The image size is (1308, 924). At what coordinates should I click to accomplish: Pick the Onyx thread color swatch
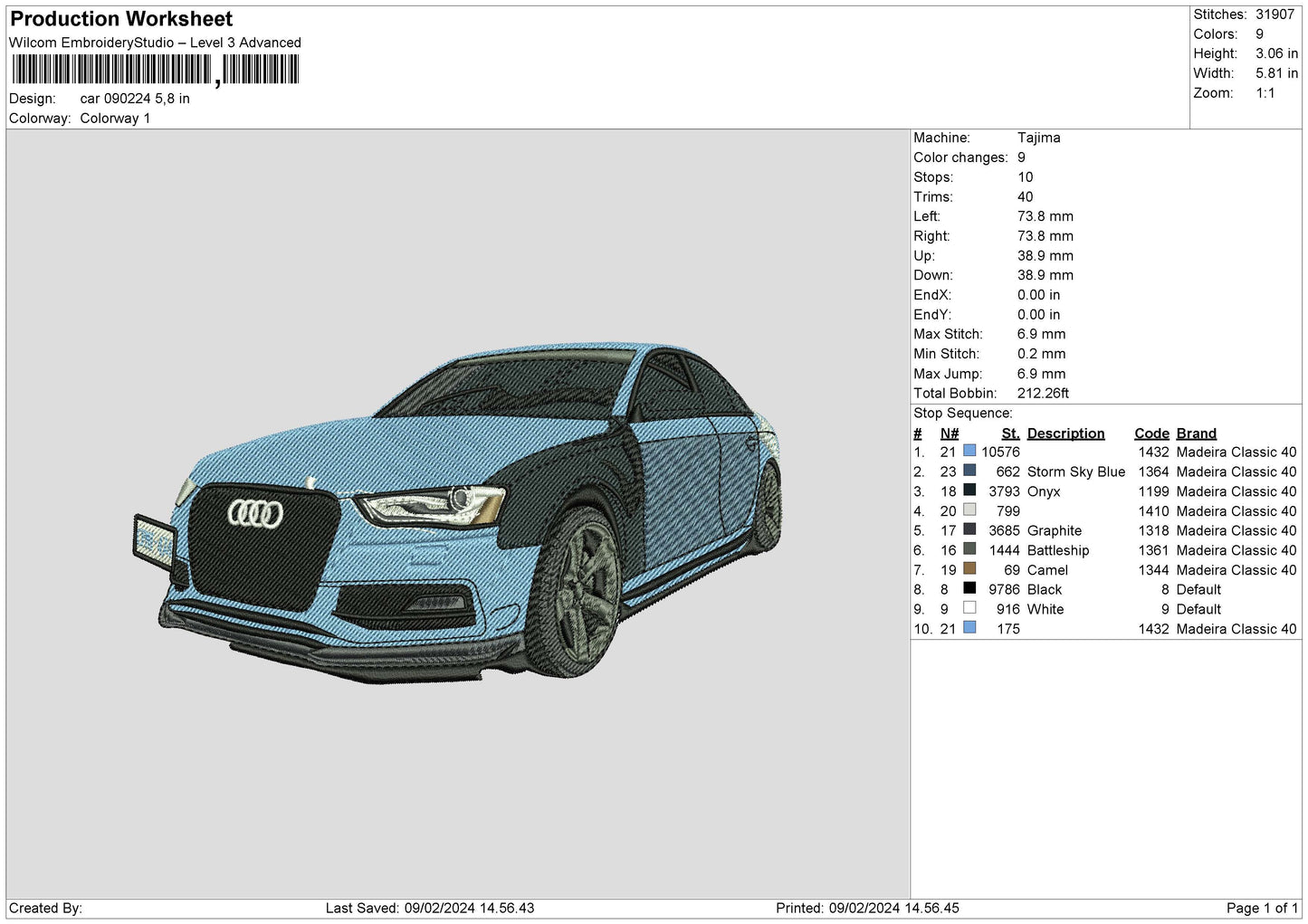[969, 491]
